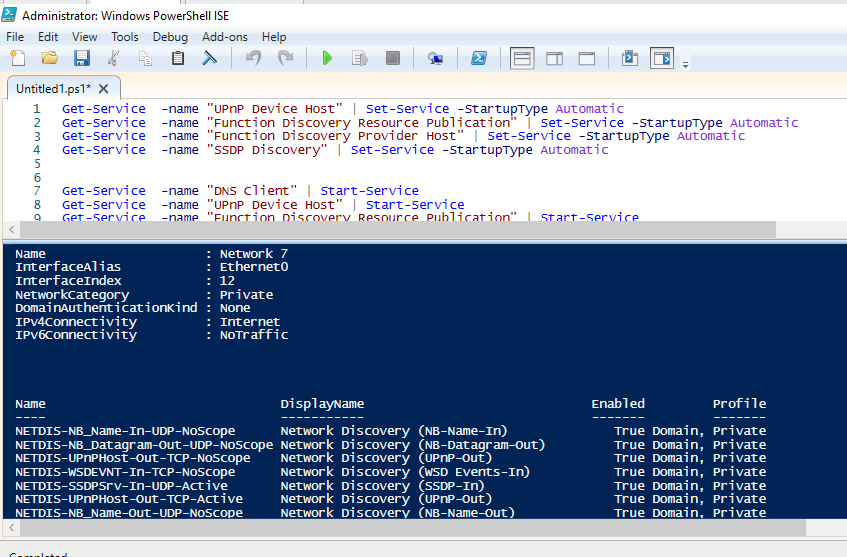Screen dimensions: 847x557
Task: Open the File menu
Action: [x=15, y=37]
